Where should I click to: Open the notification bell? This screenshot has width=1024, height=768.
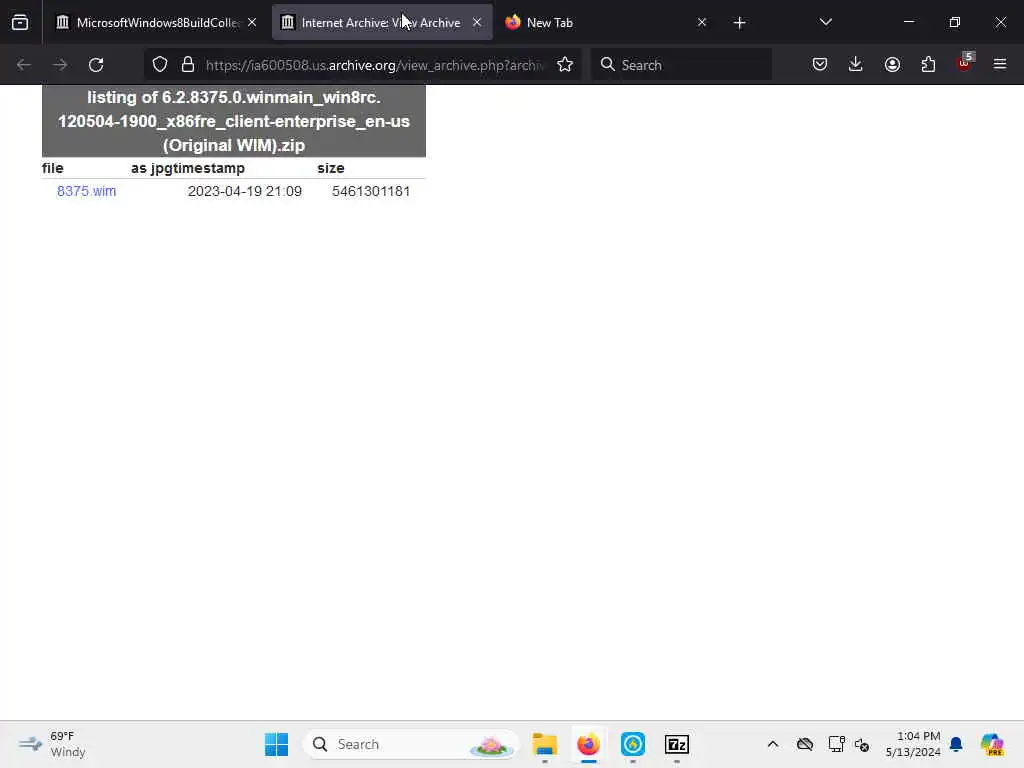pyautogui.click(x=957, y=744)
